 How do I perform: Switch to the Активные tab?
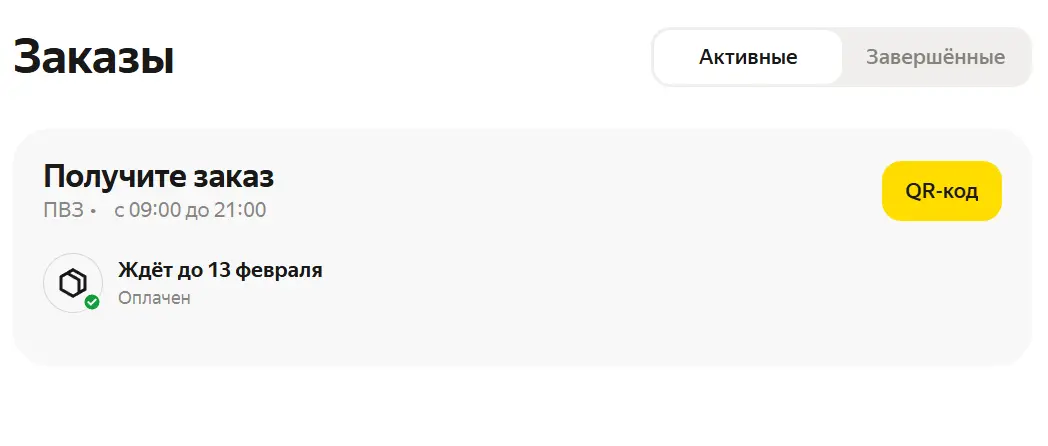point(748,57)
